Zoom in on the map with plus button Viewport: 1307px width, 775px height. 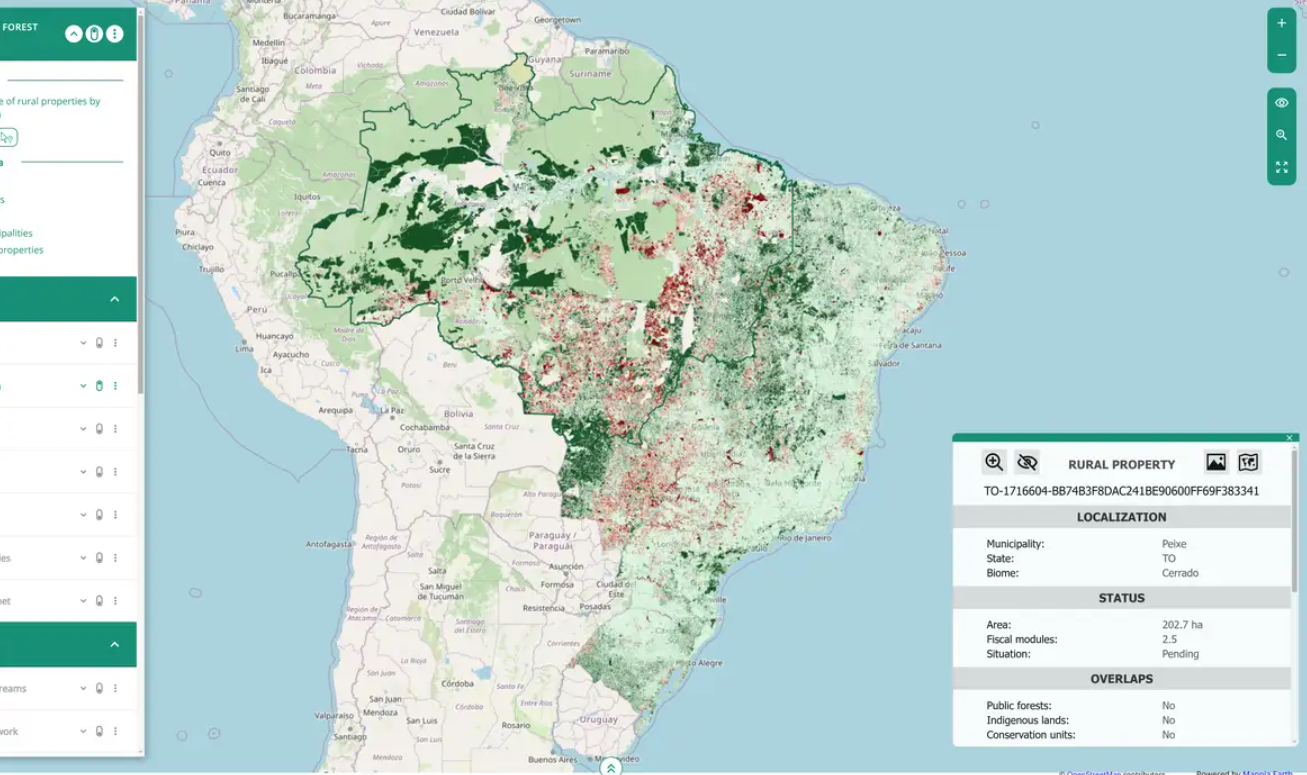pos(1281,23)
